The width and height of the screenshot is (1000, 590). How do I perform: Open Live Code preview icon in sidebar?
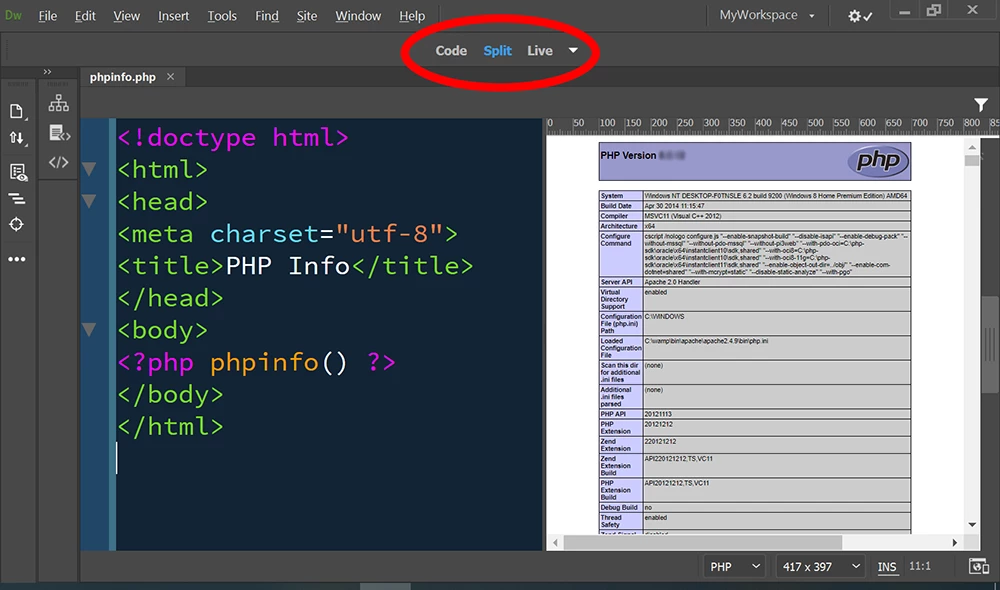pyautogui.click(x=17, y=172)
